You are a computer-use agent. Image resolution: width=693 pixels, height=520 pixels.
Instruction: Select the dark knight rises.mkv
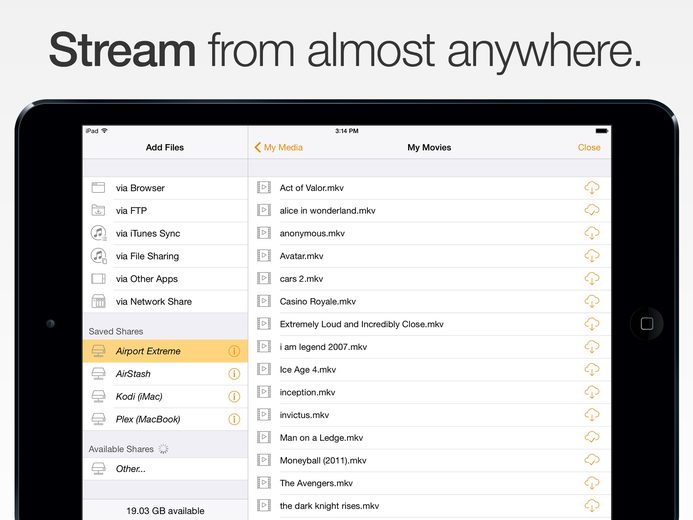coord(430,506)
